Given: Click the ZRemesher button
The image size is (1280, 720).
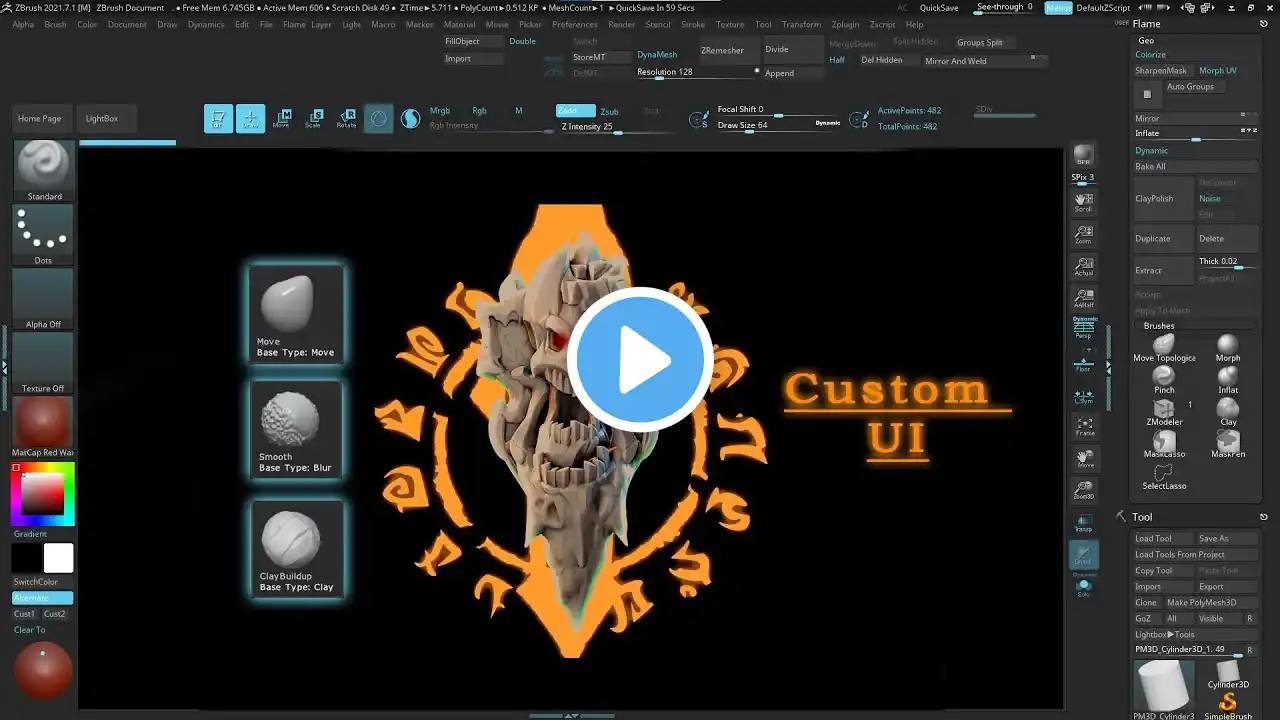Looking at the screenshot, I should point(728,50).
